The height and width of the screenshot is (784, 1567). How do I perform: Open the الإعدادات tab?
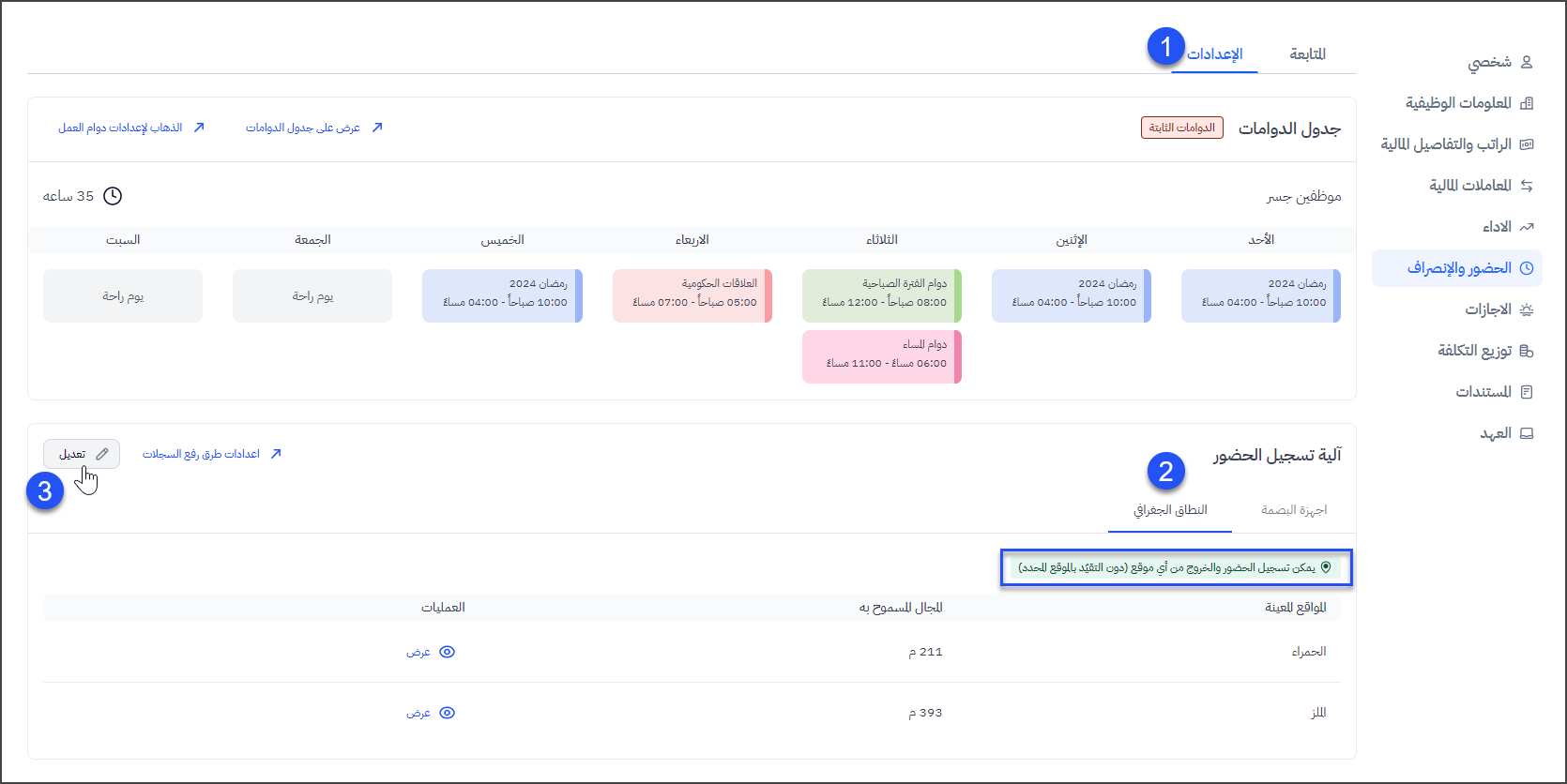1215,54
